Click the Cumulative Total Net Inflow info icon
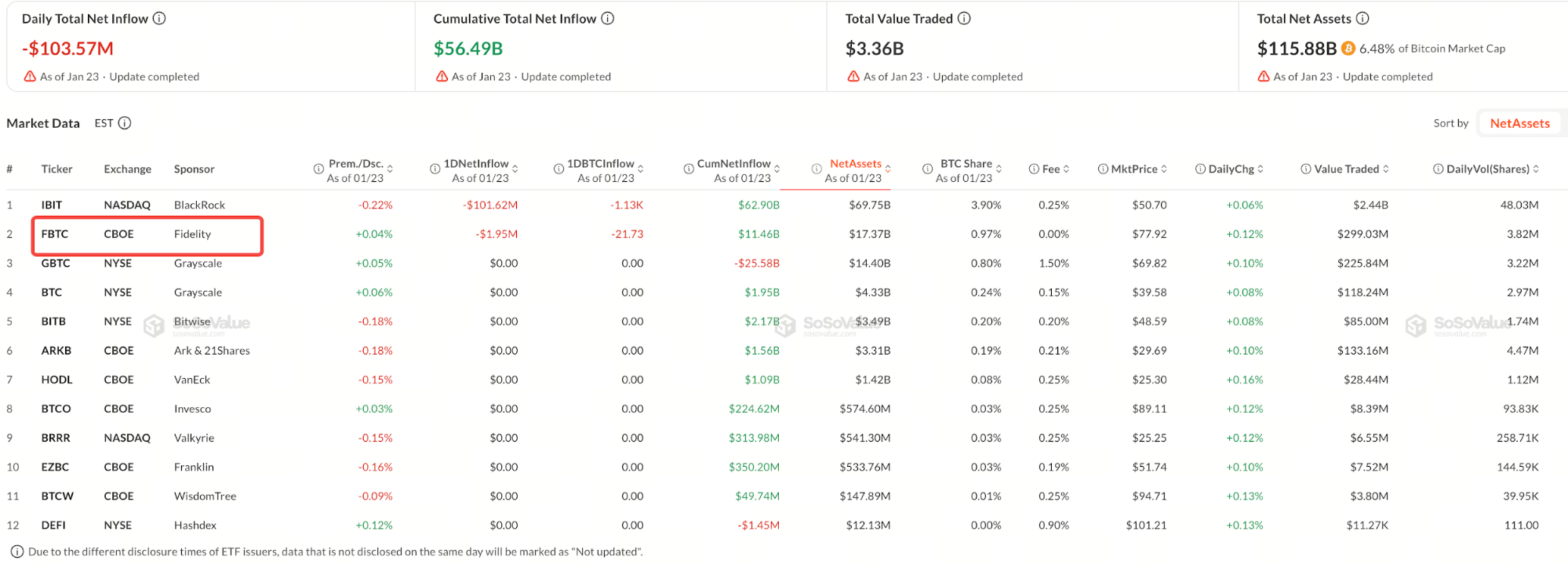This screenshot has height=564, width=1568. (x=608, y=18)
